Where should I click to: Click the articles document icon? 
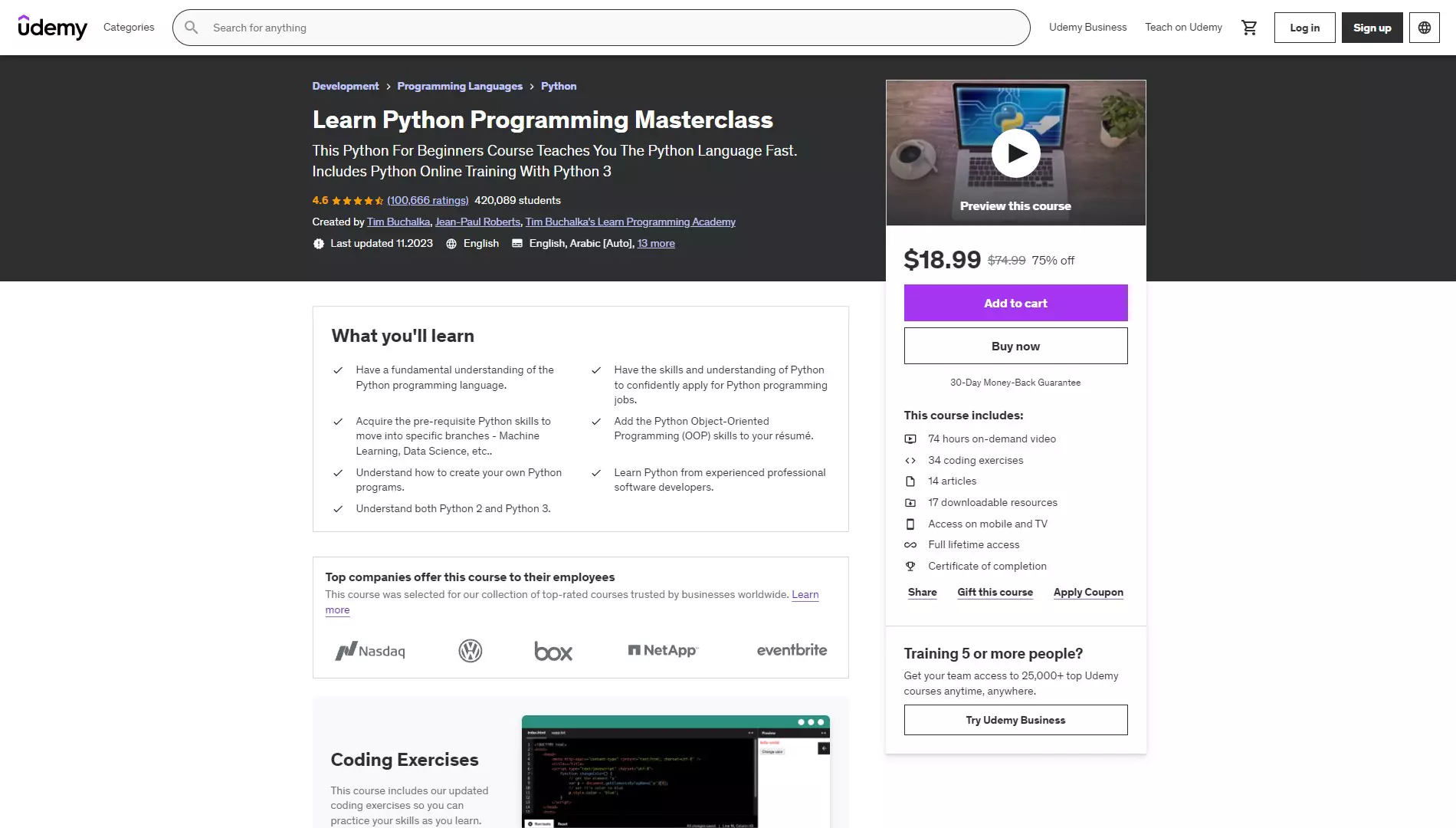[x=910, y=481]
